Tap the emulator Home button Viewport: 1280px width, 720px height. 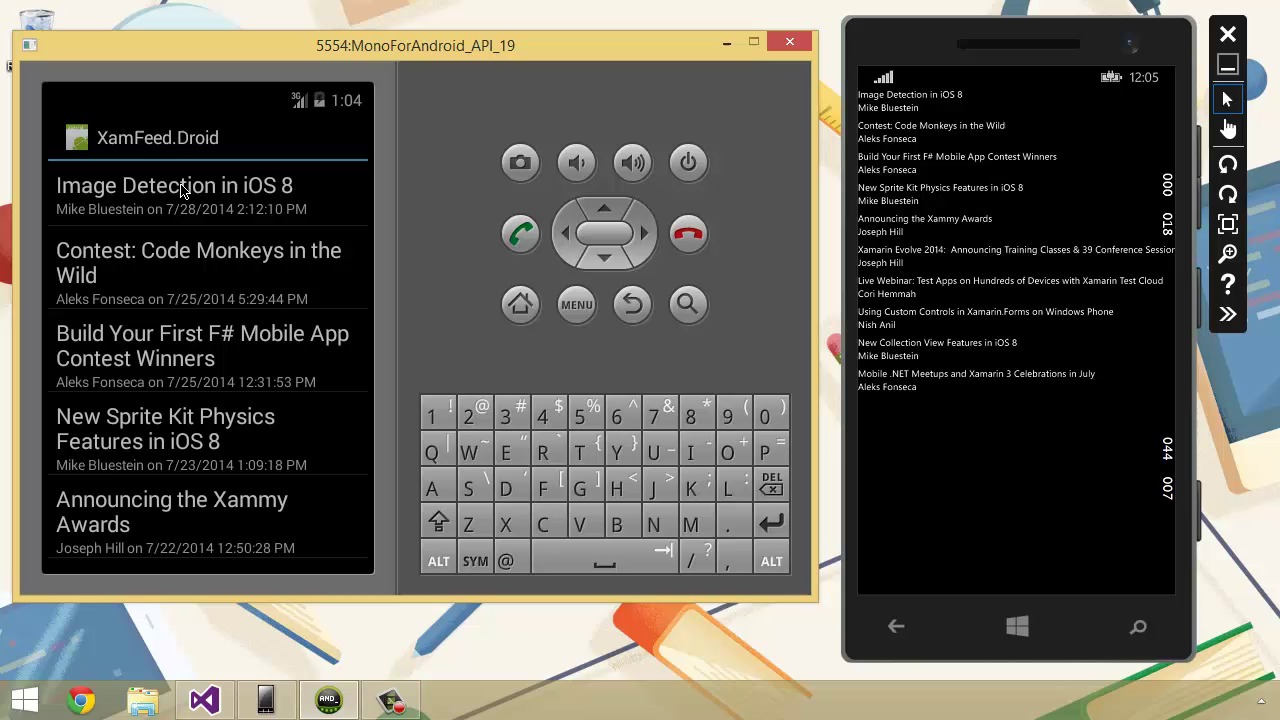click(520, 304)
